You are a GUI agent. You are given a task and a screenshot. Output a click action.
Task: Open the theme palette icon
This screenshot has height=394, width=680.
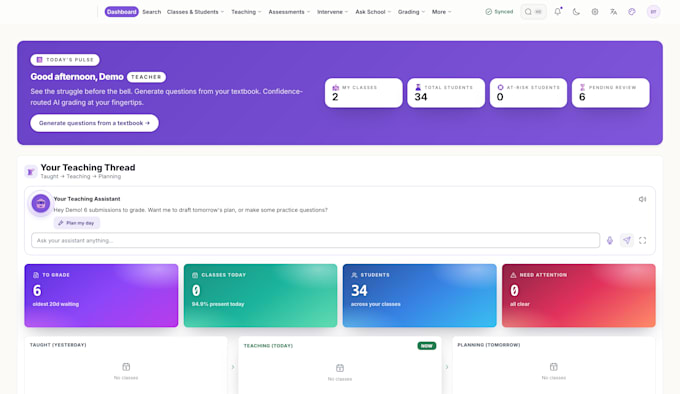(x=632, y=12)
